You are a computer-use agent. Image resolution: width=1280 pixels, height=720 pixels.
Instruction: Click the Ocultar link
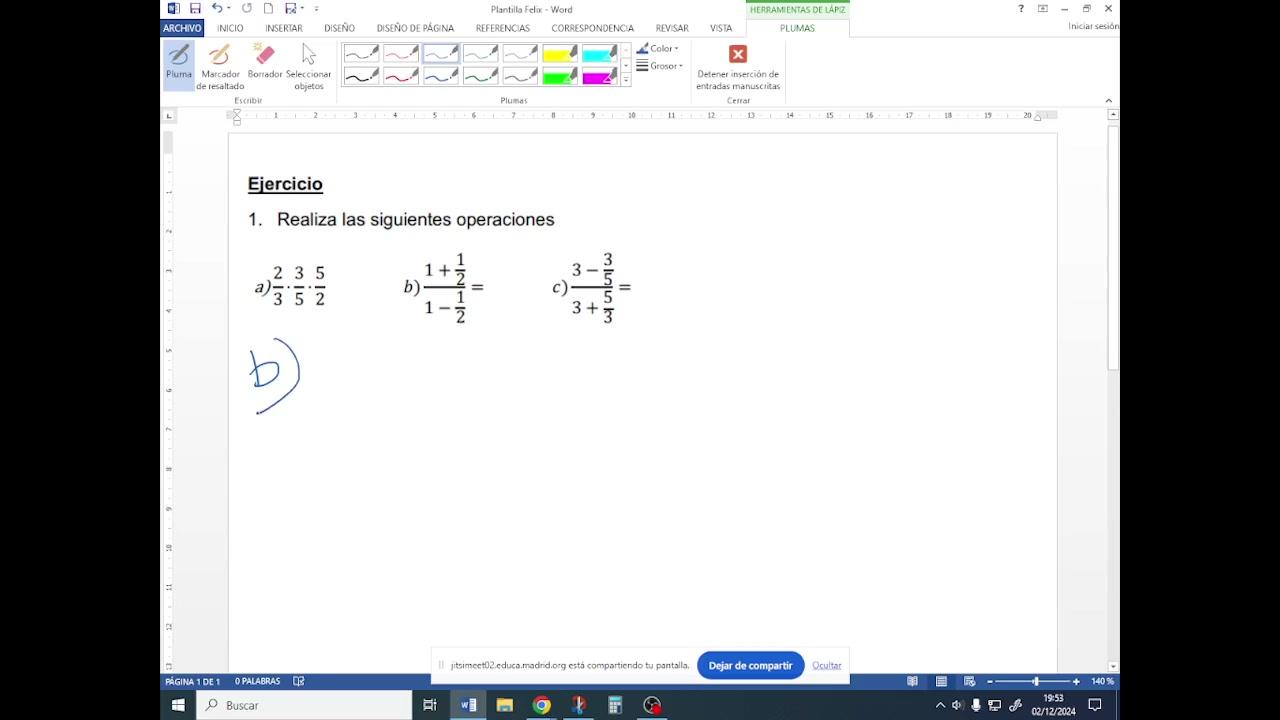click(827, 665)
